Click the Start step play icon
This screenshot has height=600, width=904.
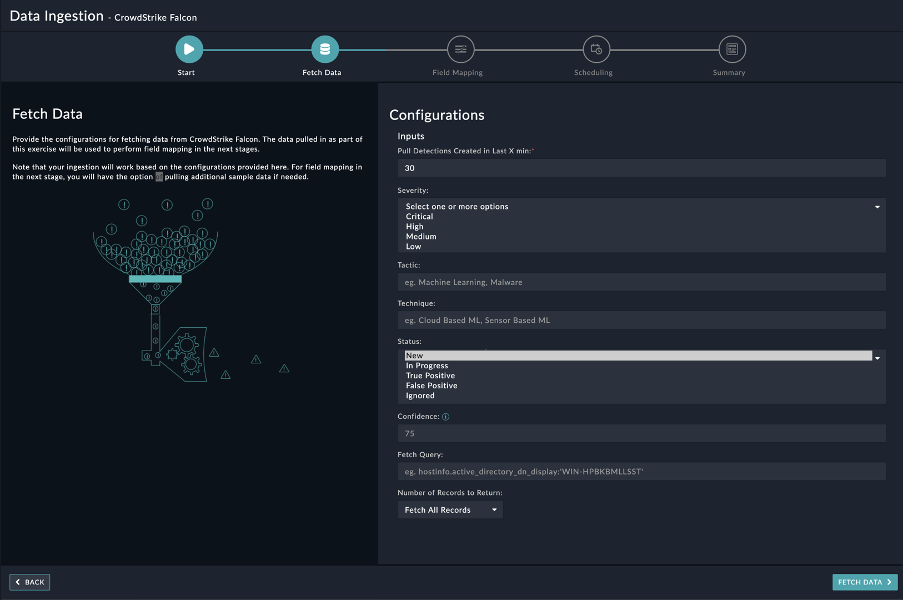point(188,48)
